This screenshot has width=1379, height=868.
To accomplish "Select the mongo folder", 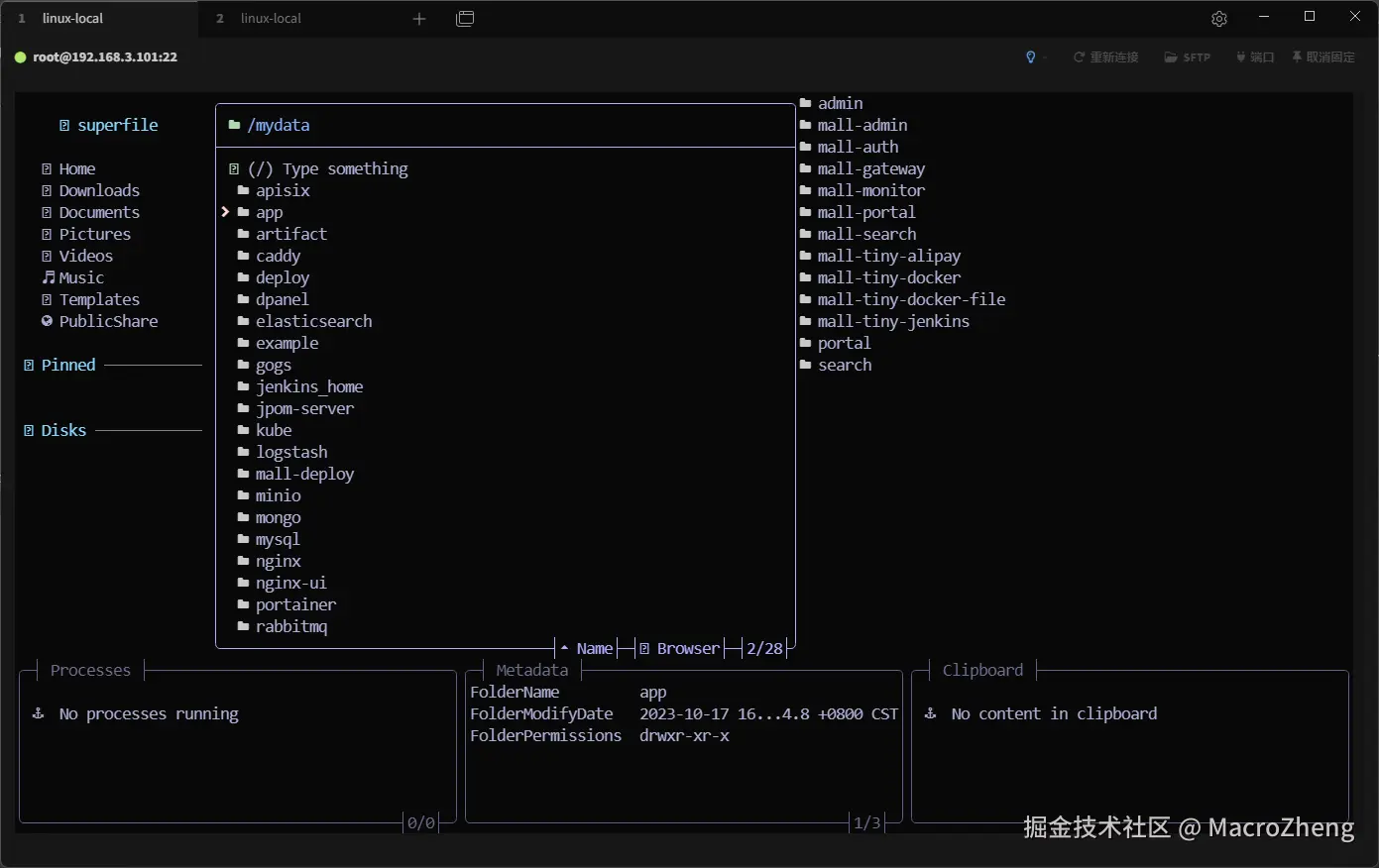I will pos(278,518).
